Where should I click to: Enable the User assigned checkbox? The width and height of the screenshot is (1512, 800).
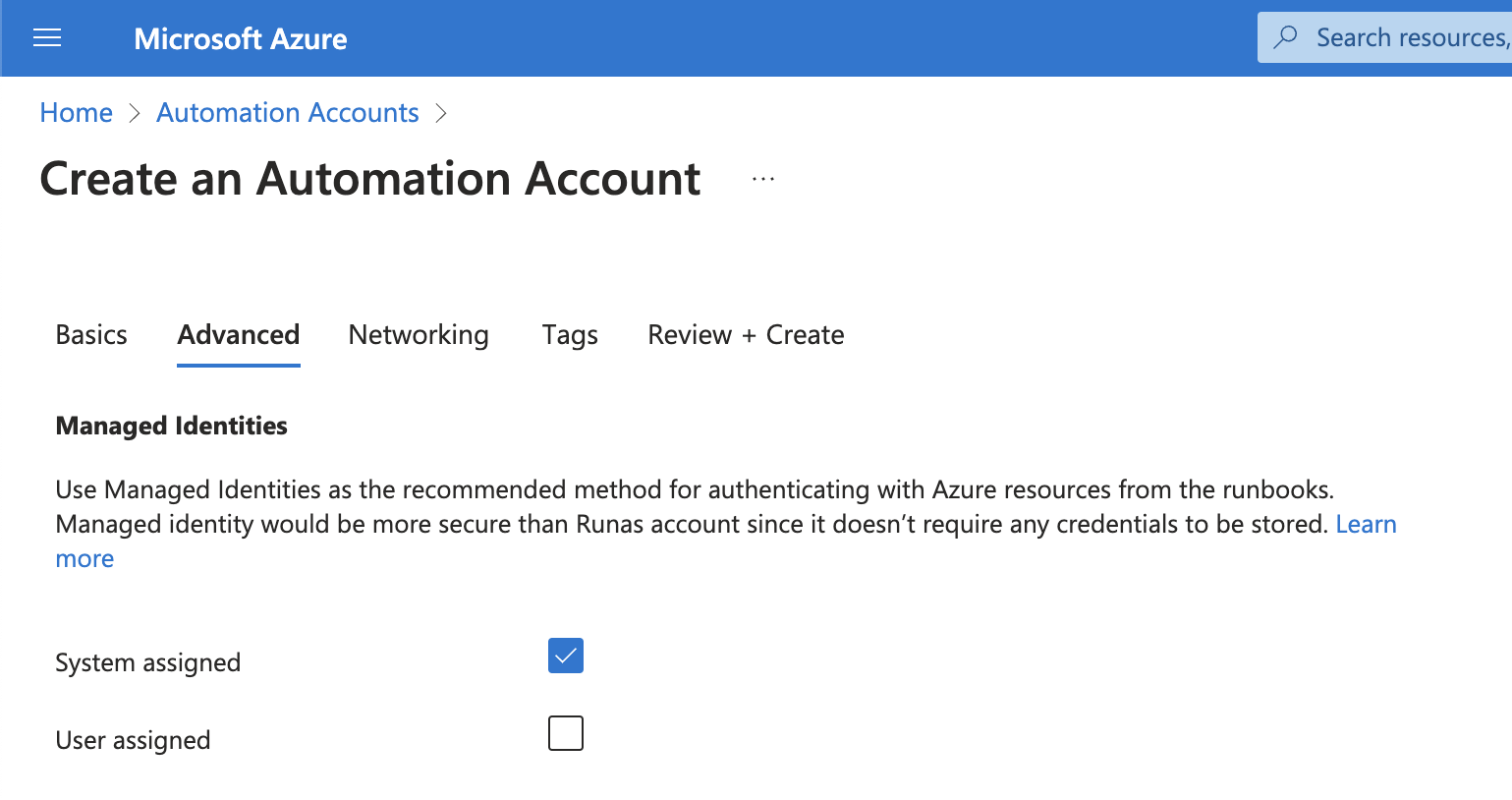pos(566,733)
